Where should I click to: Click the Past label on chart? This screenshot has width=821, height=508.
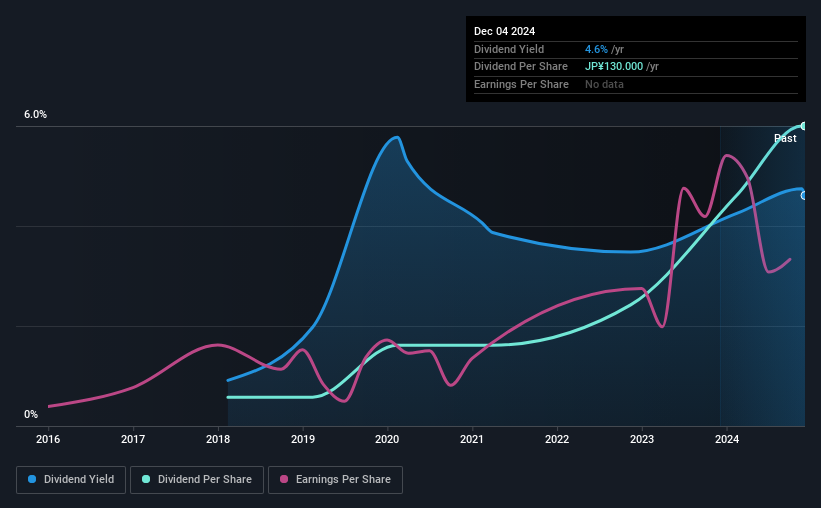[x=785, y=138]
